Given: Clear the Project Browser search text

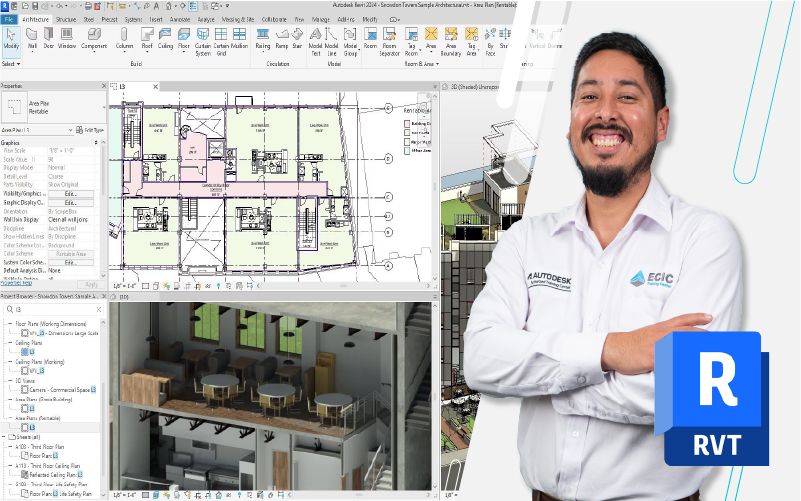Looking at the screenshot, I should click(99, 309).
